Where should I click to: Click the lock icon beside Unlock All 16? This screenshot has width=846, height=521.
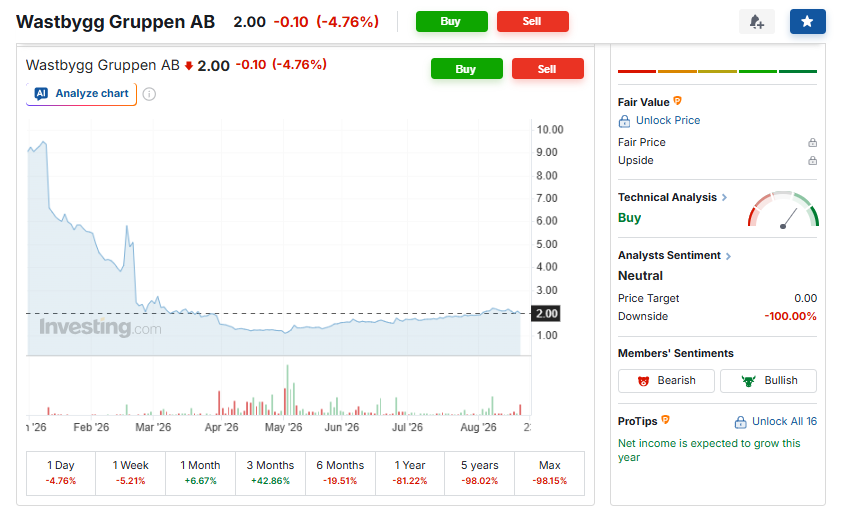(740, 422)
